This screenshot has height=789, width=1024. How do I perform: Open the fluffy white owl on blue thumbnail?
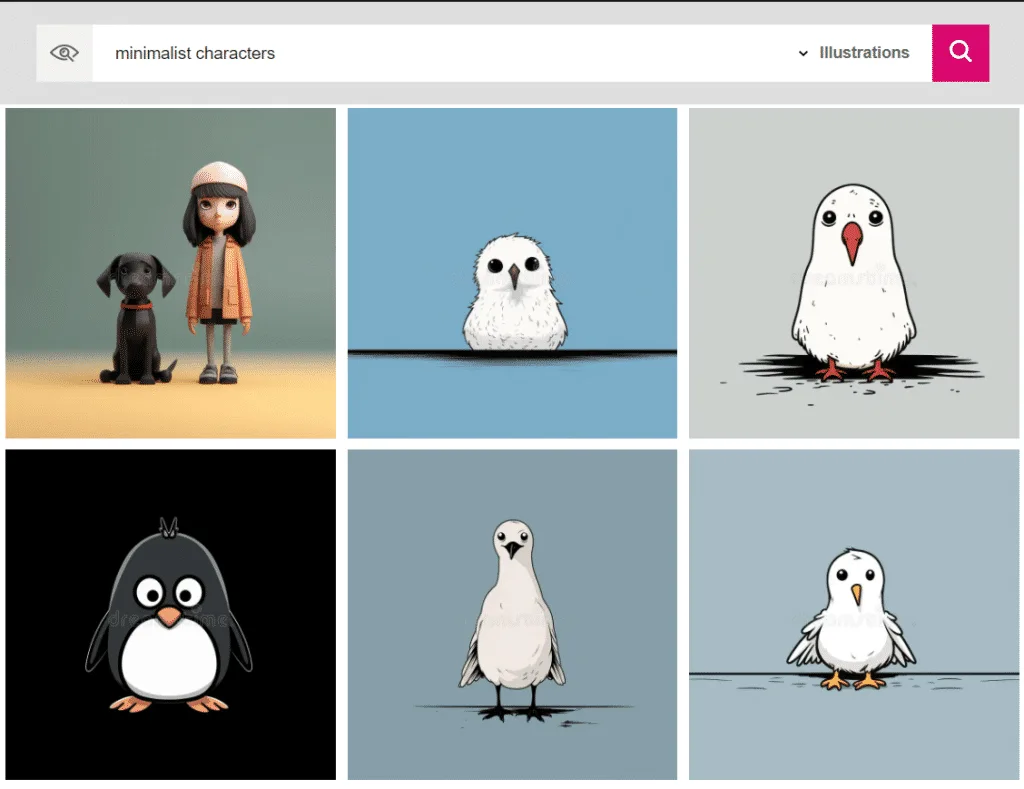pos(512,273)
